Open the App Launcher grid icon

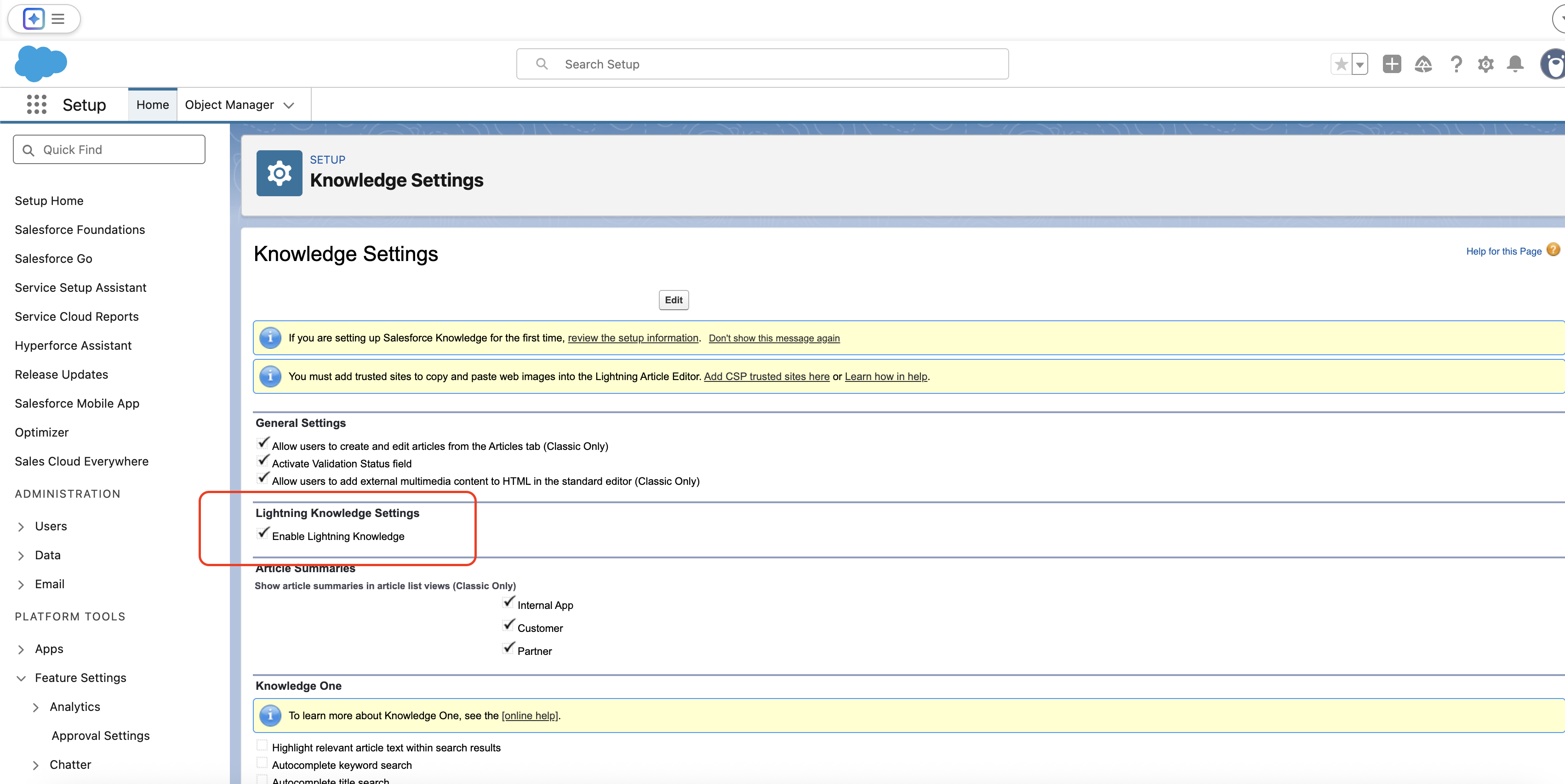tap(36, 104)
